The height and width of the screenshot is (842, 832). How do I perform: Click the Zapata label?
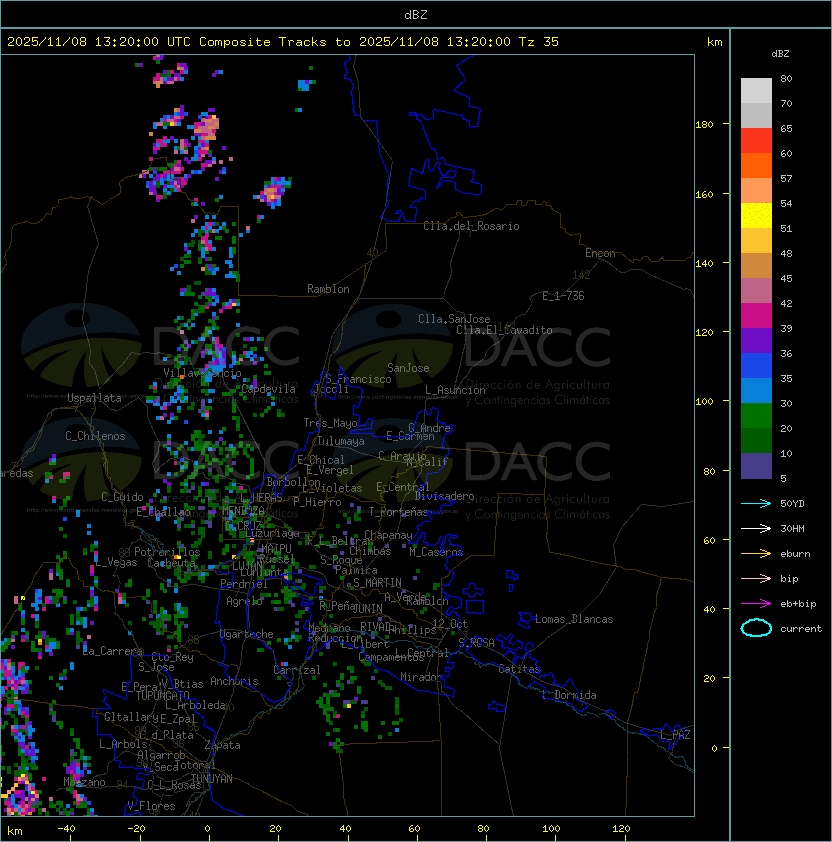pyautogui.click(x=222, y=745)
